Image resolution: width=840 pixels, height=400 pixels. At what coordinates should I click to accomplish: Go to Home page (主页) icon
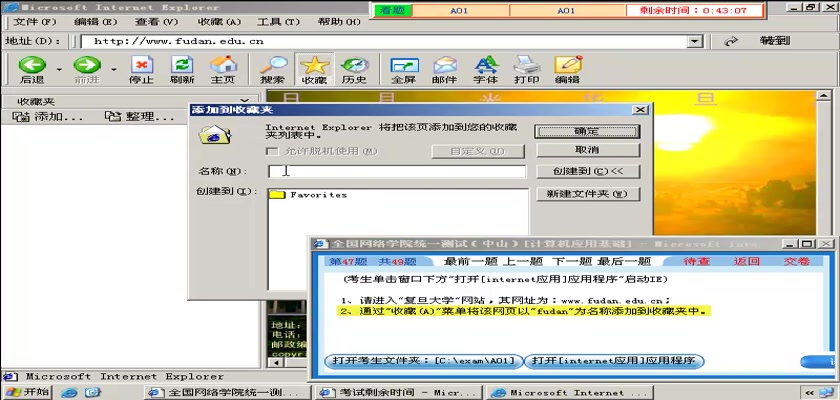(223, 70)
